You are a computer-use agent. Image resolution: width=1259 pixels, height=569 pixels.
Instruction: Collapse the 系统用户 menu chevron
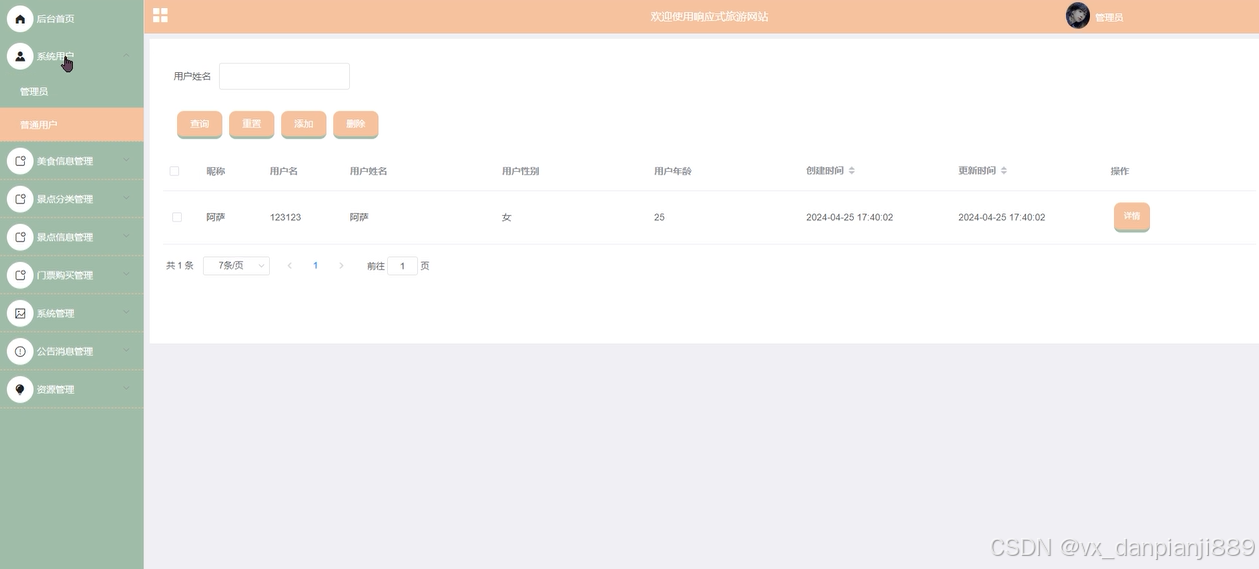[x=126, y=56]
